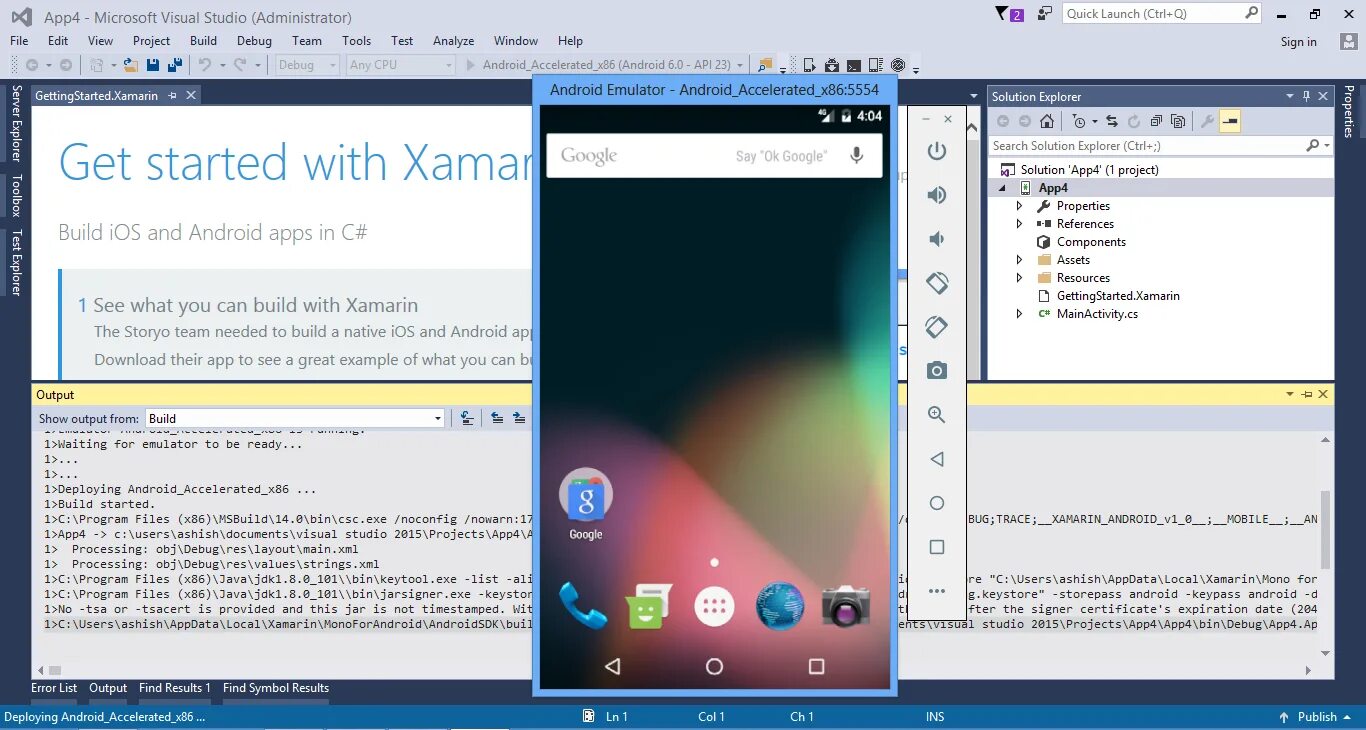Open Camera app in Android dock
The image size is (1366, 730).
tap(846, 606)
